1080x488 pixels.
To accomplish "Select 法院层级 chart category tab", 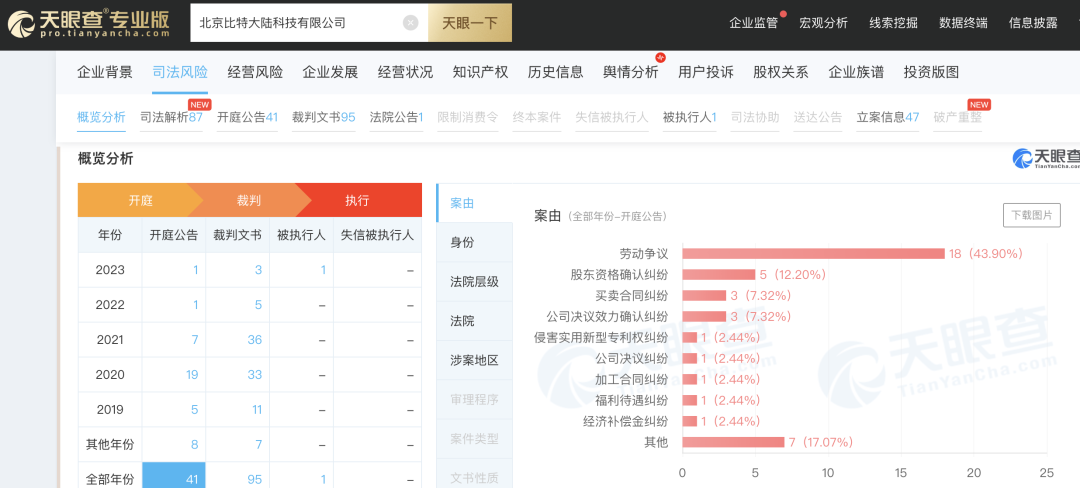I will [475, 282].
